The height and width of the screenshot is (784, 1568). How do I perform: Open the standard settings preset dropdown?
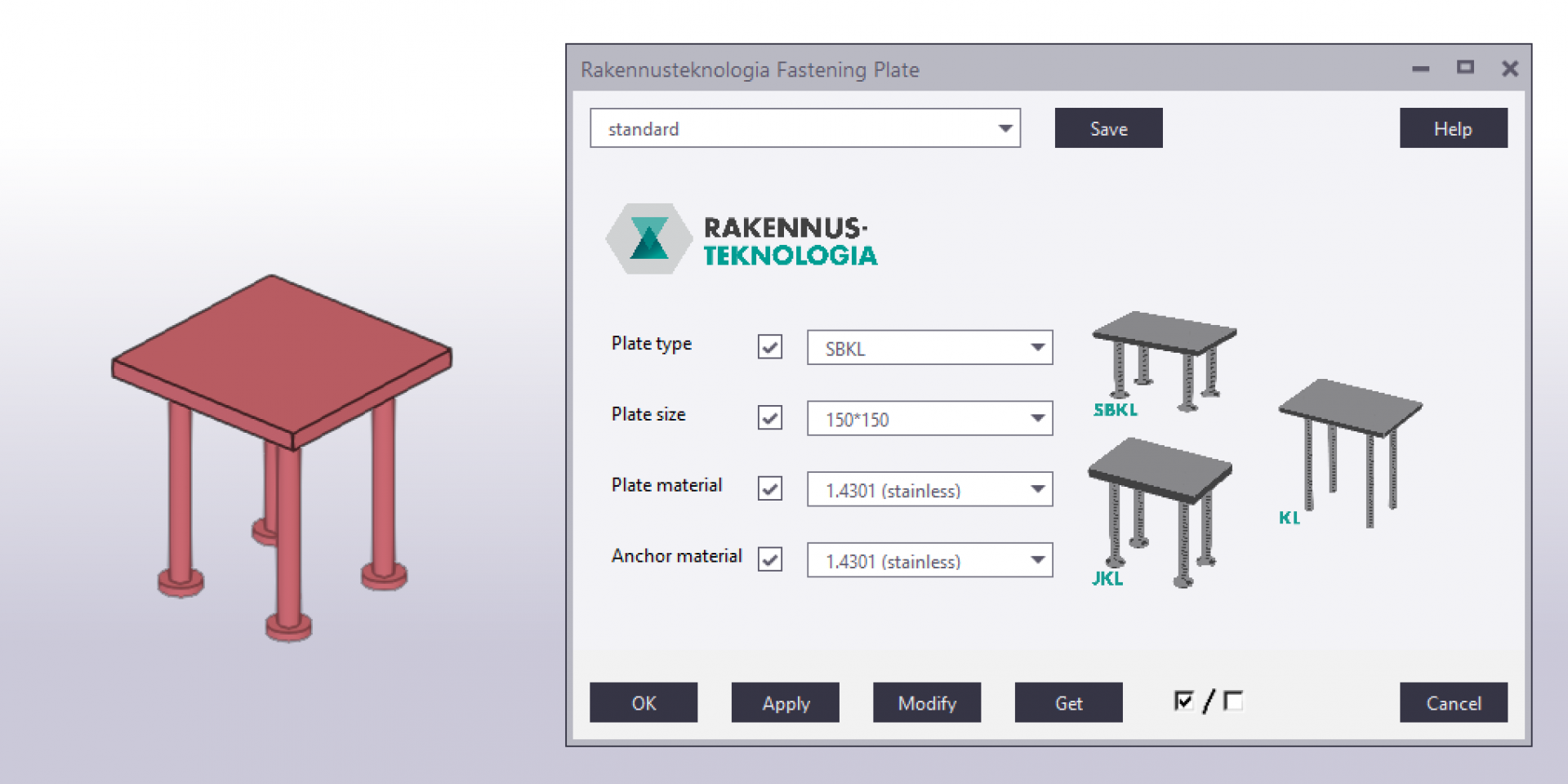pyautogui.click(x=804, y=128)
